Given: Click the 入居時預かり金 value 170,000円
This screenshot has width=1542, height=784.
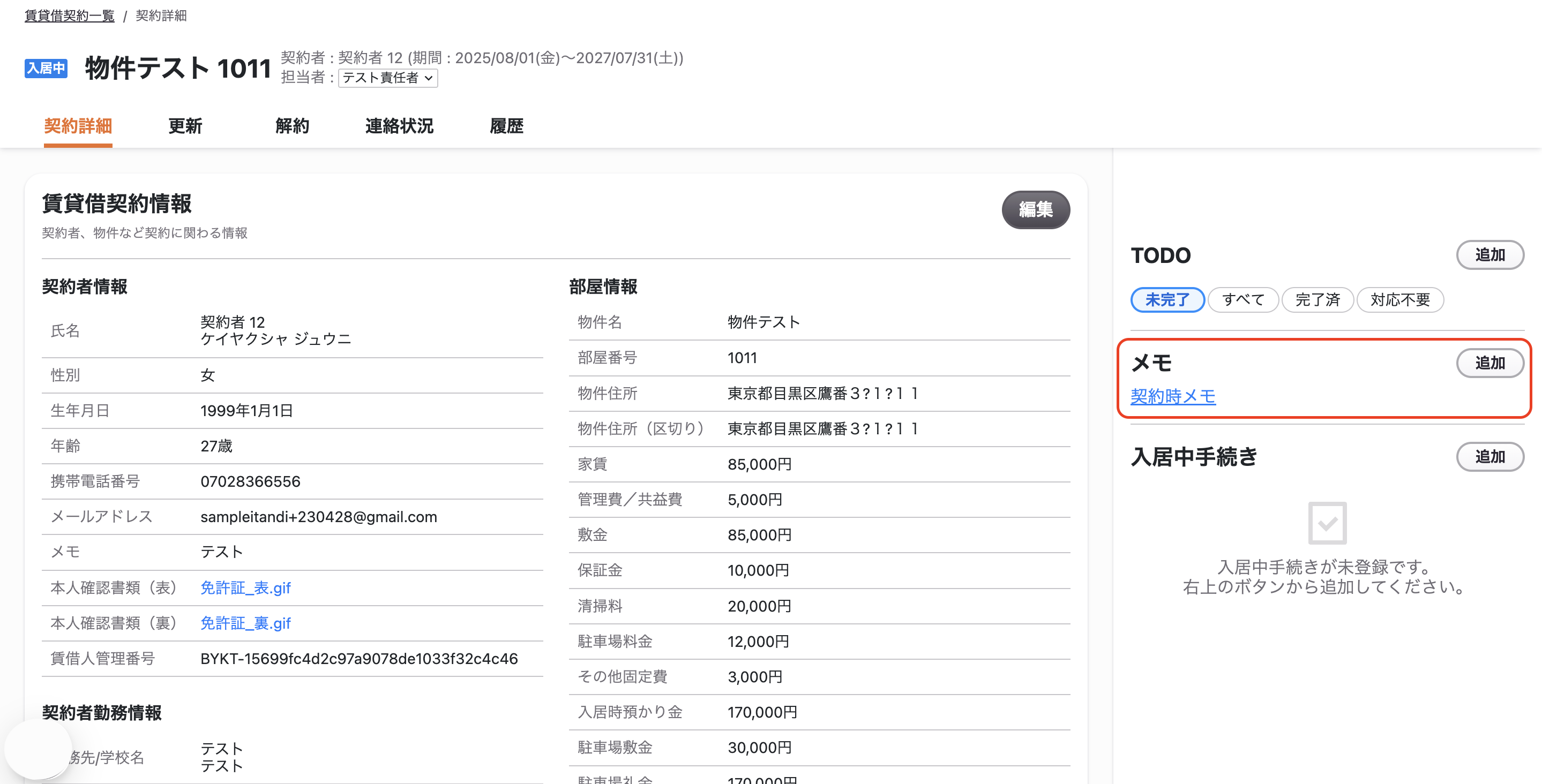Looking at the screenshot, I should coord(762,712).
